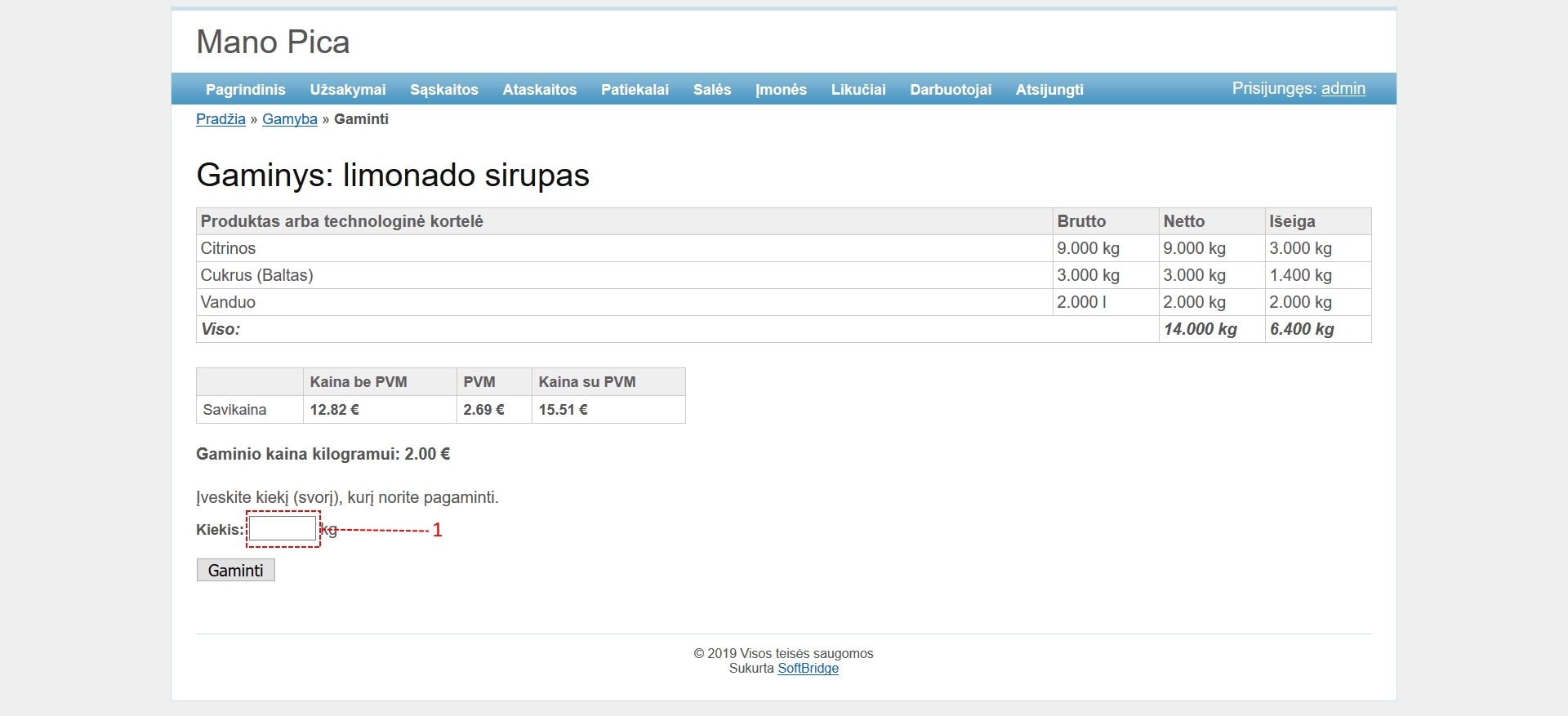
Task: Select Ataskaitos from the navigation bar
Action: click(x=539, y=90)
